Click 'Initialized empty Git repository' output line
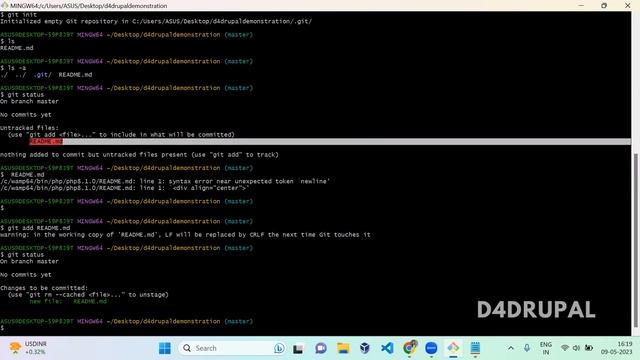The height and width of the screenshot is (360, 640). 156,21
